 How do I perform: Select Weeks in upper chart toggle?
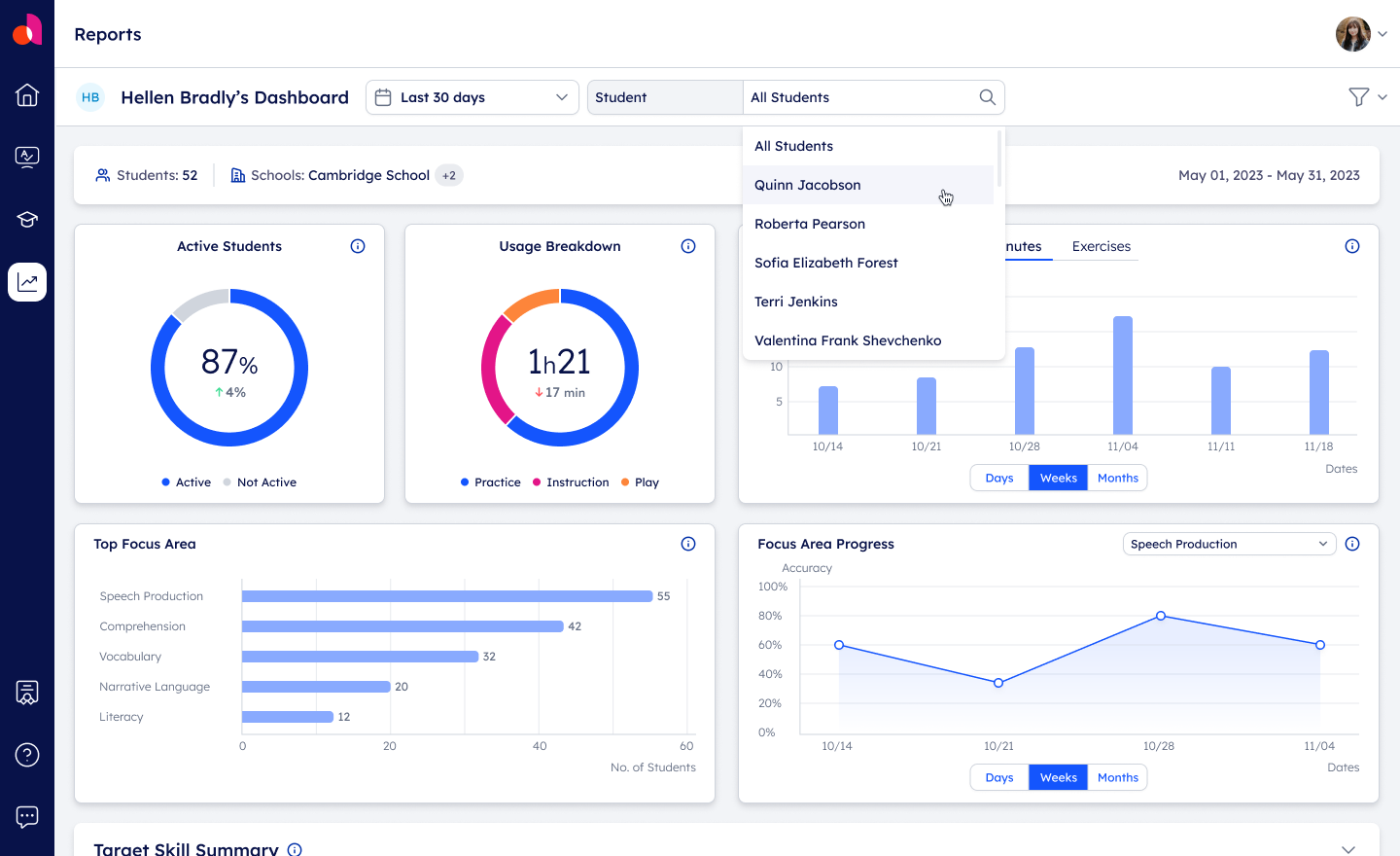pyautogui.click(x=1058, y=478)
